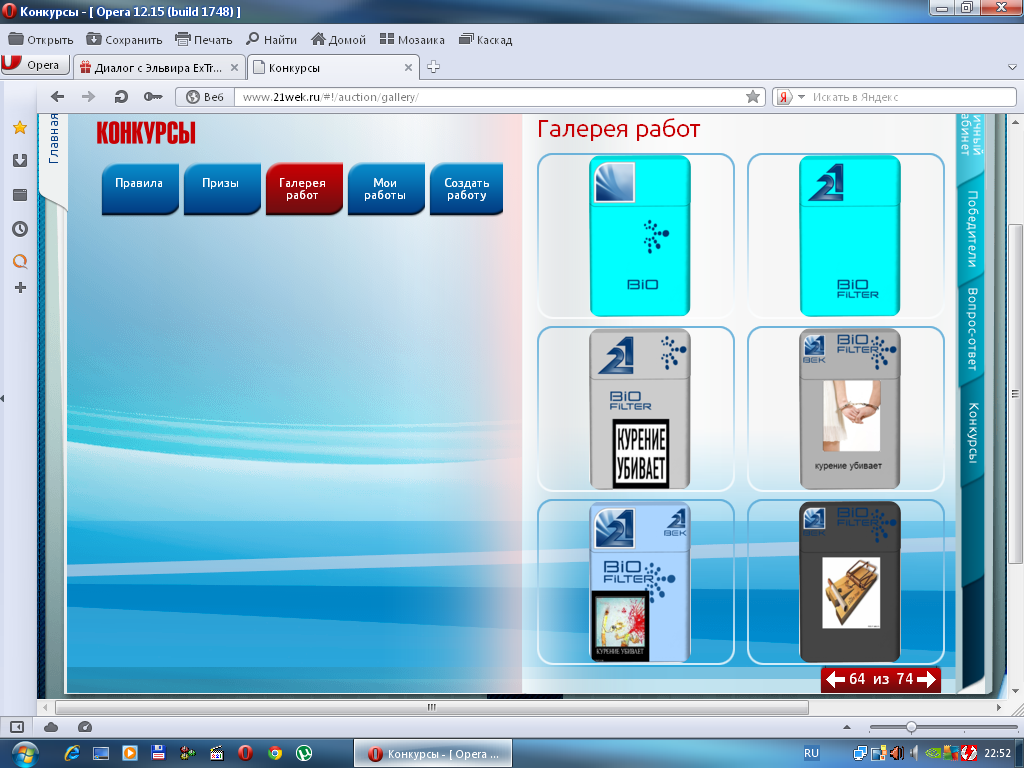Add a panel with sidebar plus

click(20, 287)
